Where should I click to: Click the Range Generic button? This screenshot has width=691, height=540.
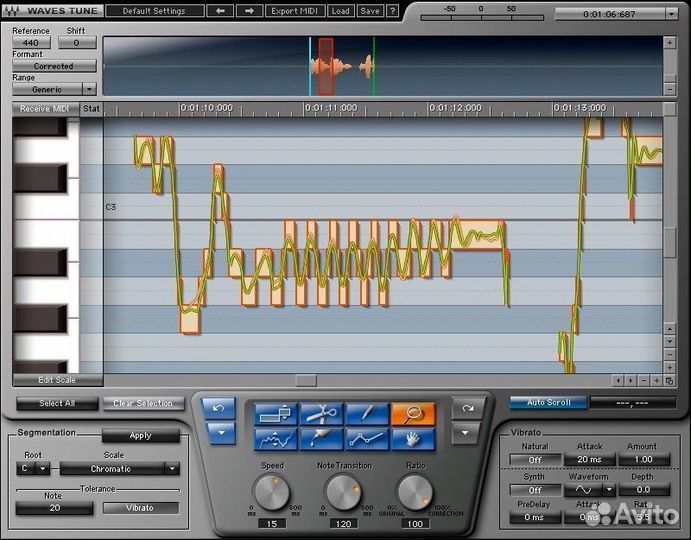coord(48,89)
